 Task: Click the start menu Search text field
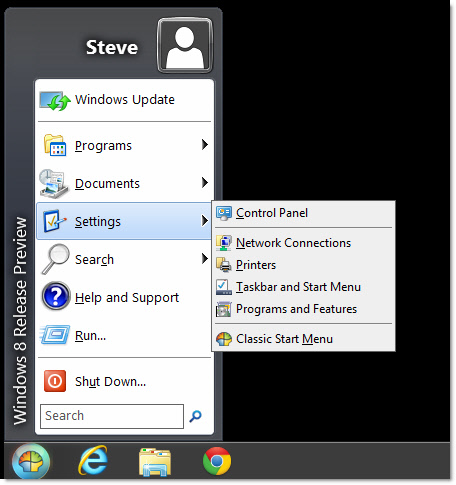click(112, 416)
